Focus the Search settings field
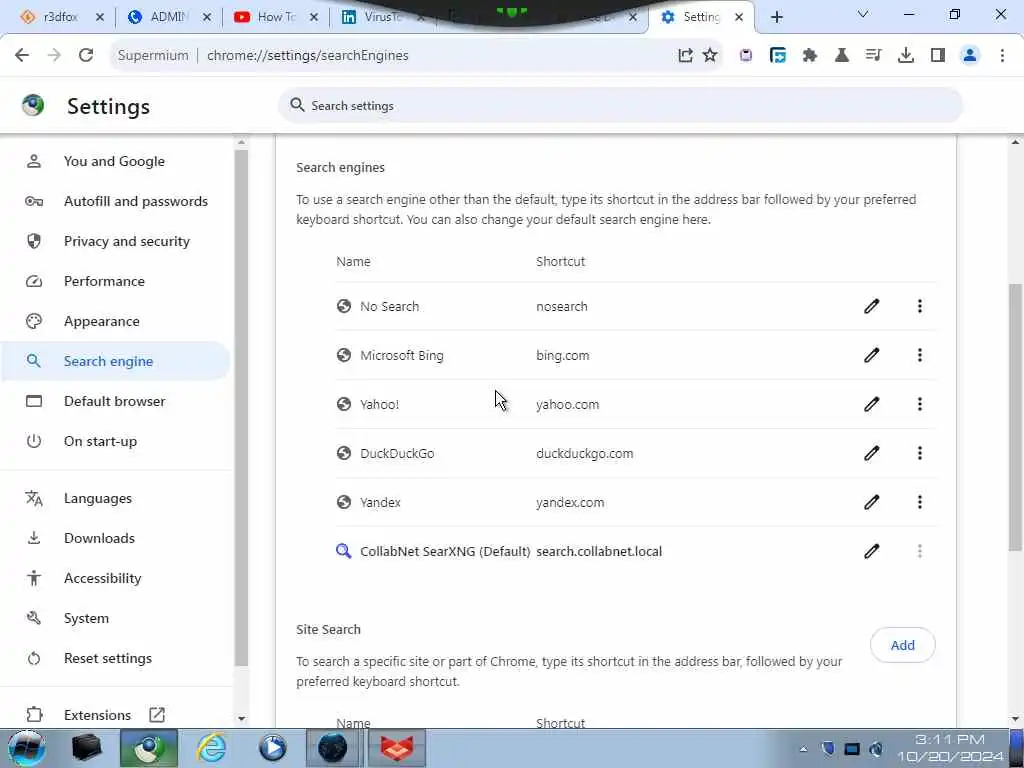 click(x=620, y=106)
